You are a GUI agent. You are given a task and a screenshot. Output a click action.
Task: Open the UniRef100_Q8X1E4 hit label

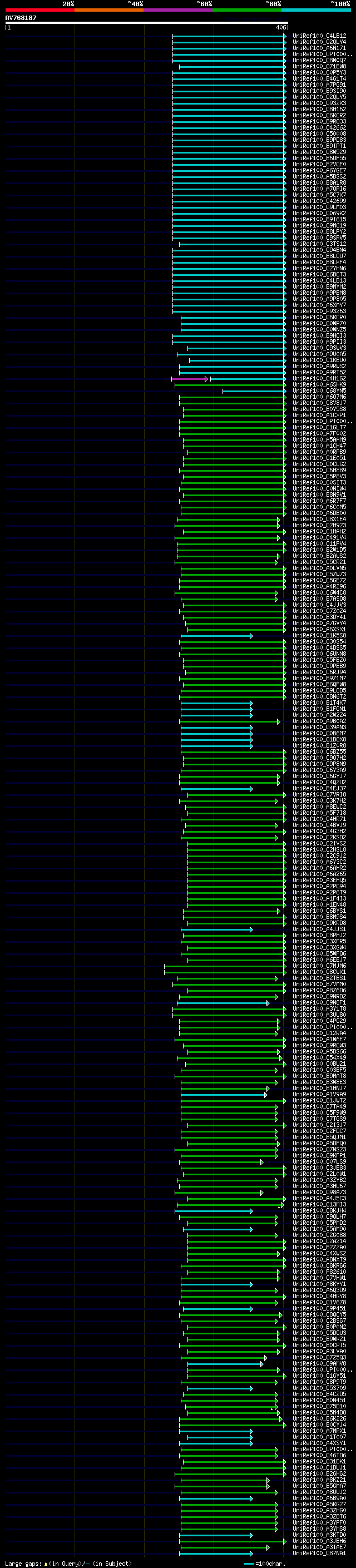pos(319,519)
